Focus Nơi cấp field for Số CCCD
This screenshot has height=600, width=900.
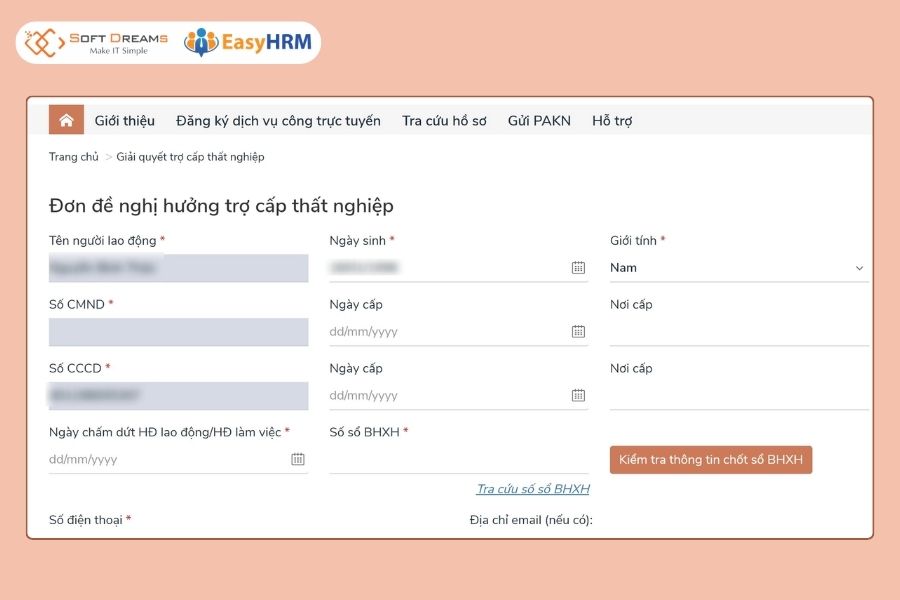(739, 396)
